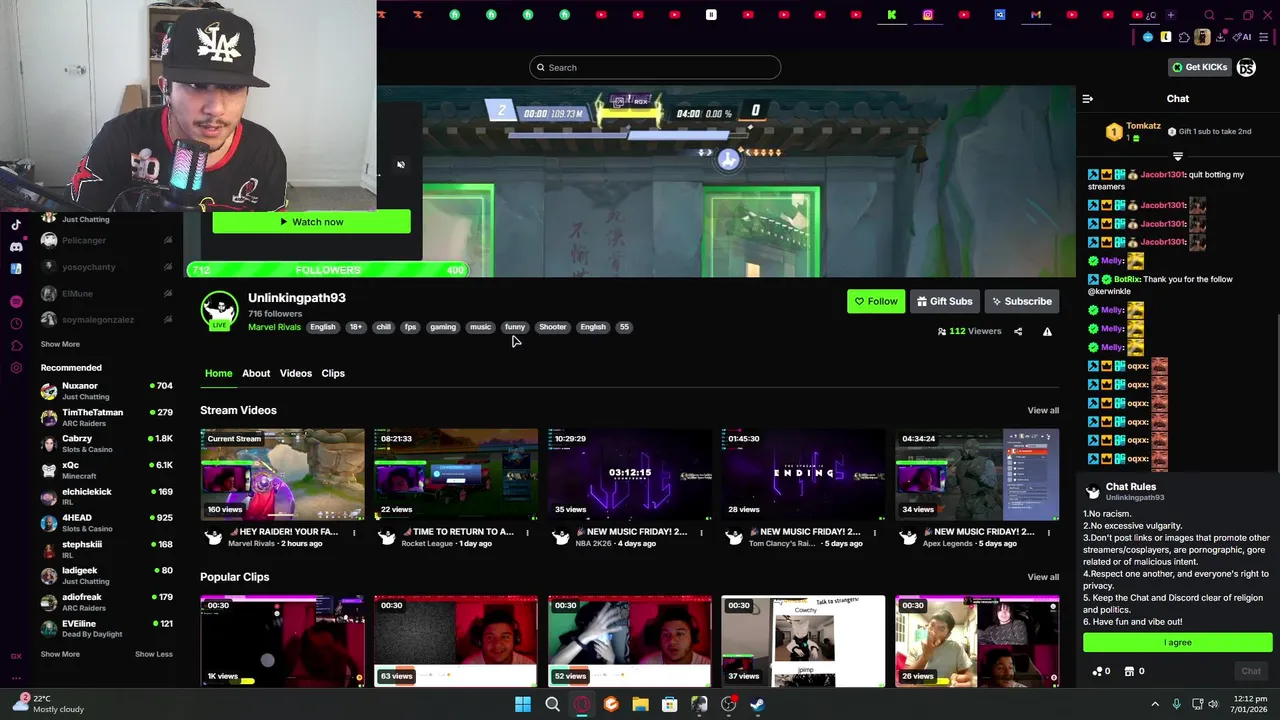Open Nuxanor in recommended channels

(106, 391)
